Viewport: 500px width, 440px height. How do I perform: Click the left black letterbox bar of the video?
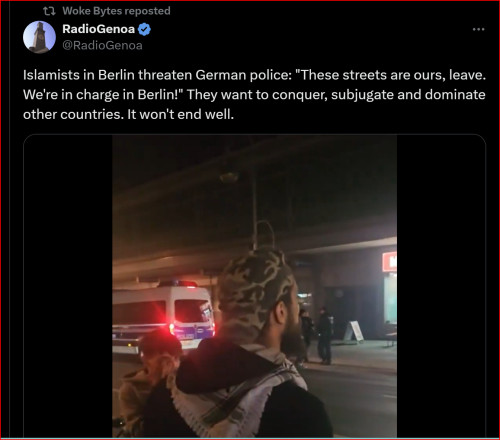pyautogui.click(x=68, y=286)
